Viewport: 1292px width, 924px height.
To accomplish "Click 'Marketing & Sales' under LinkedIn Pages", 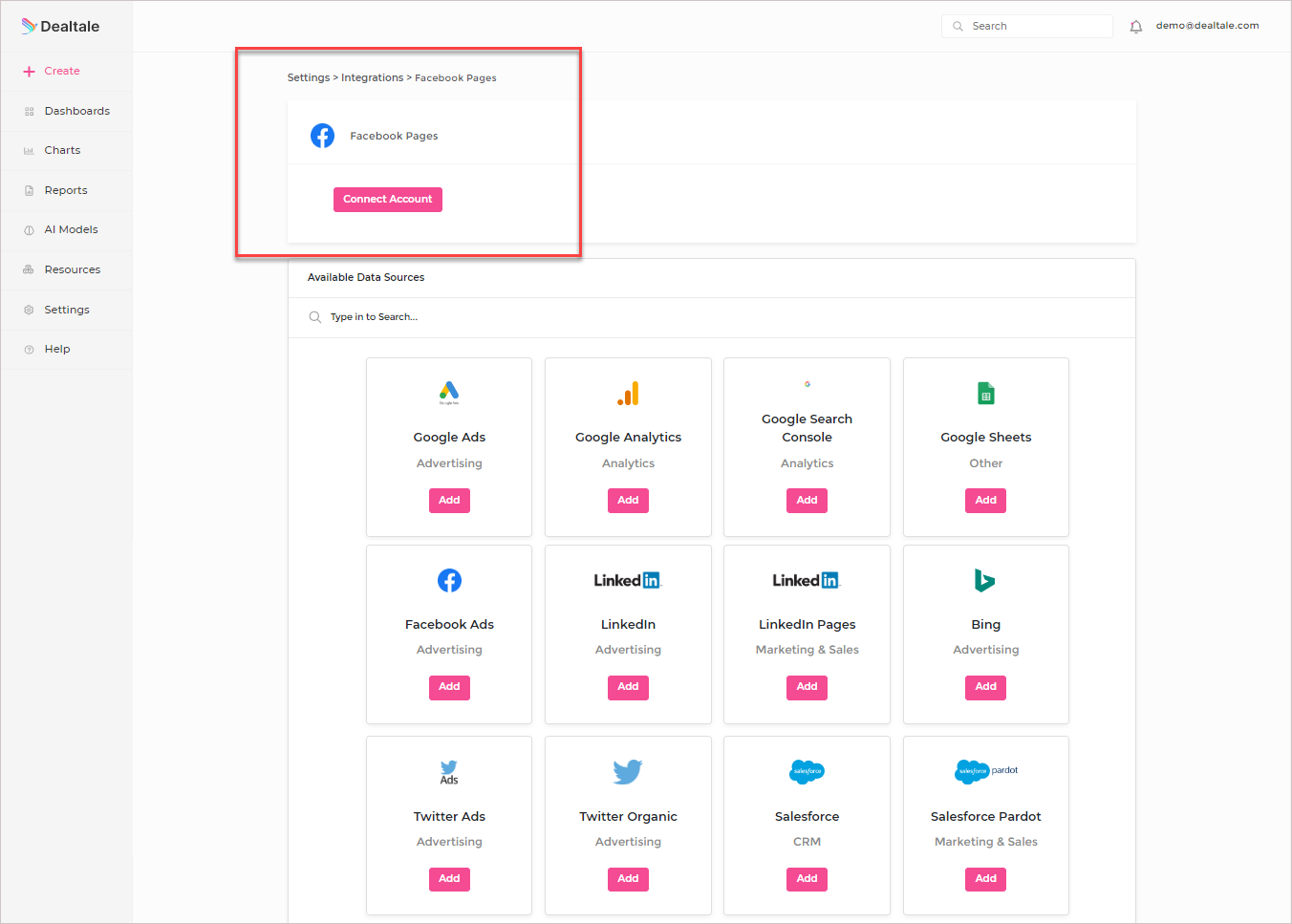I will coord(807,650).
